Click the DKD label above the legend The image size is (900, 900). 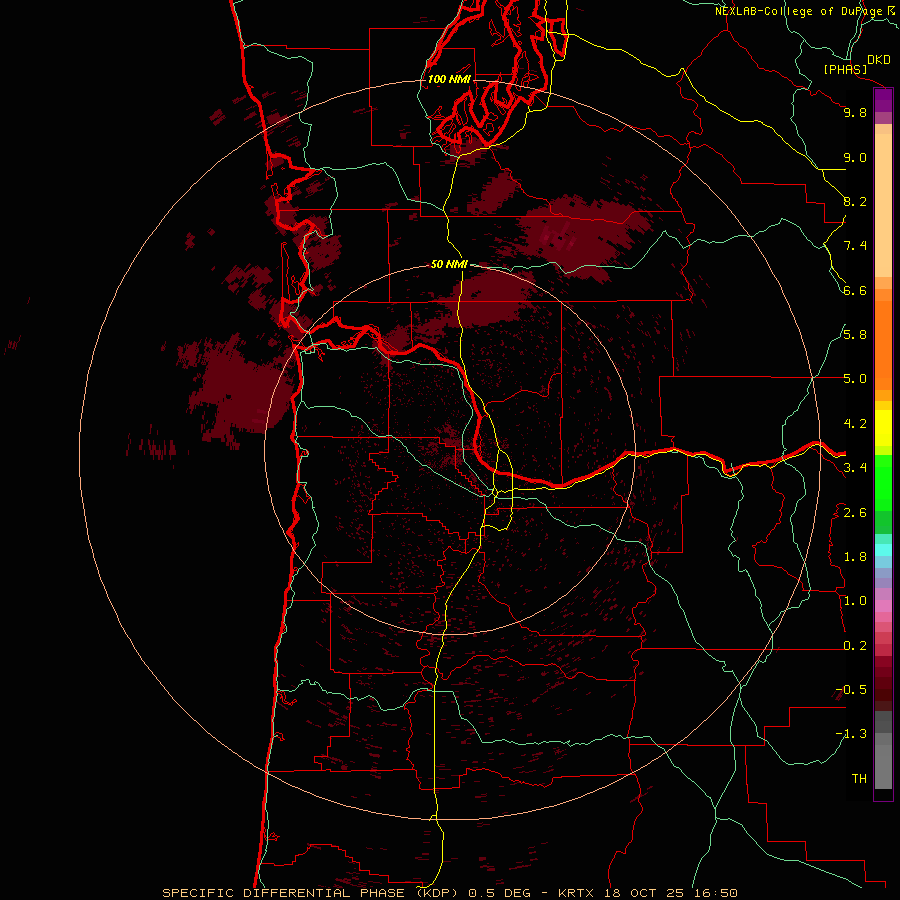(879, 60)
